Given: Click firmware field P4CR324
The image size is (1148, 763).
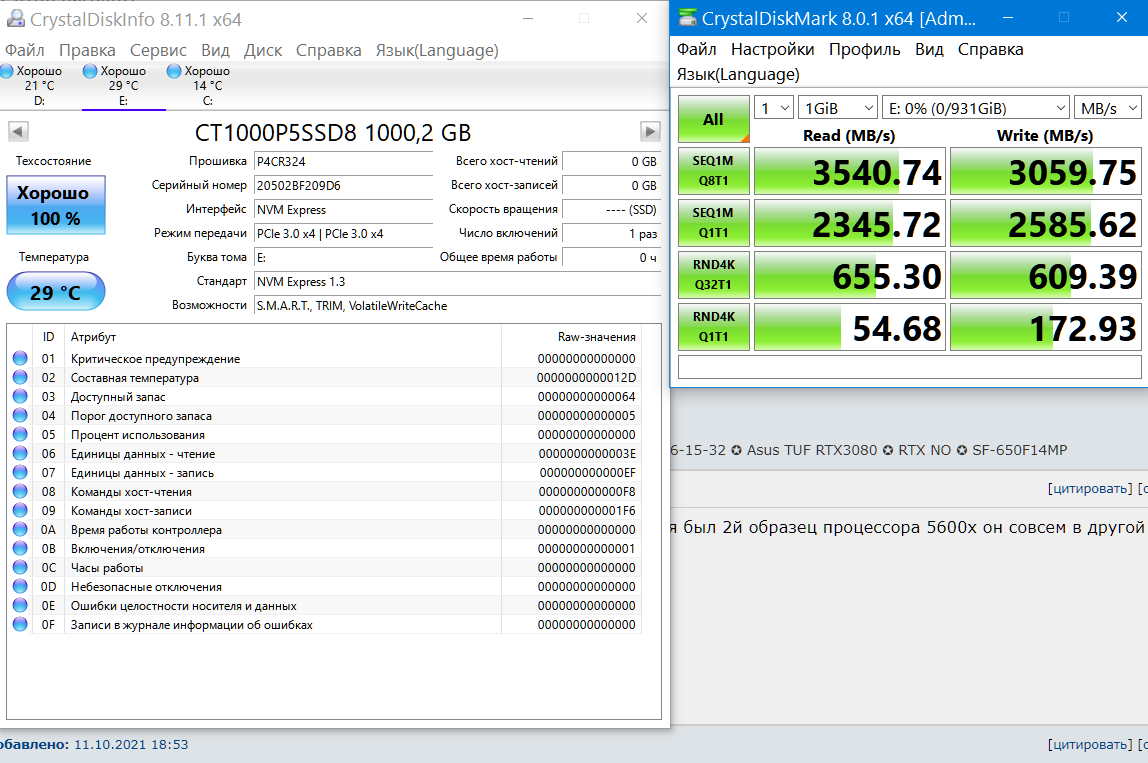Looking at the screenshot, I should click(343, 162).
